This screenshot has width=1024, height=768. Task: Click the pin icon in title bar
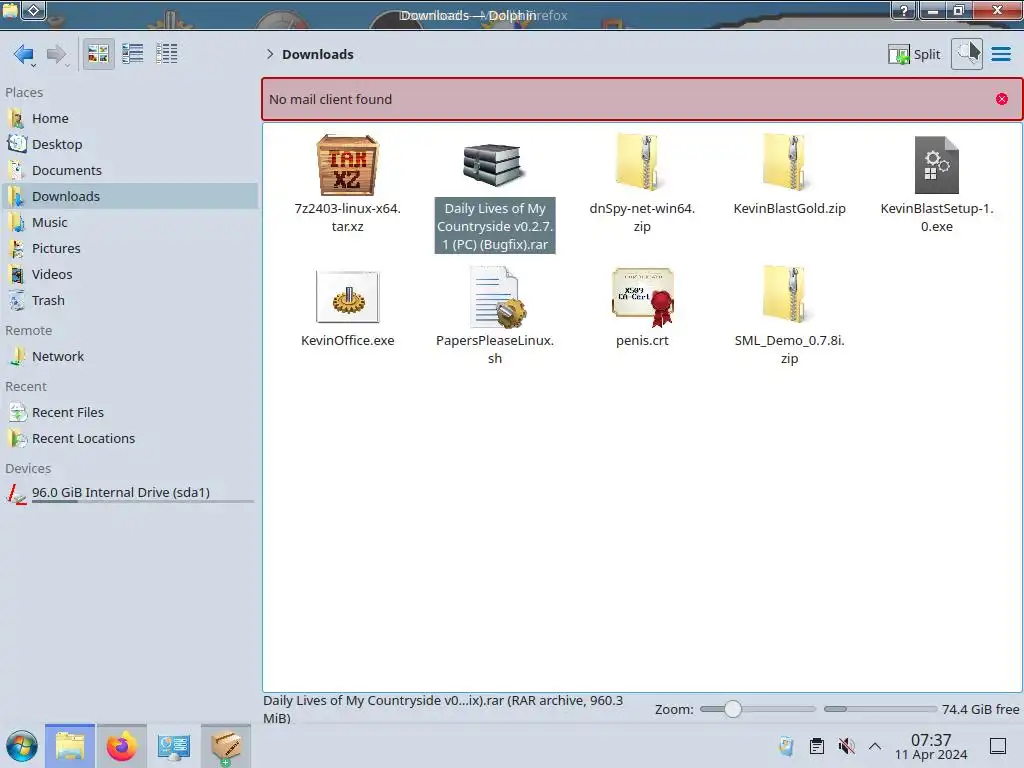click(x=34, y=10)
